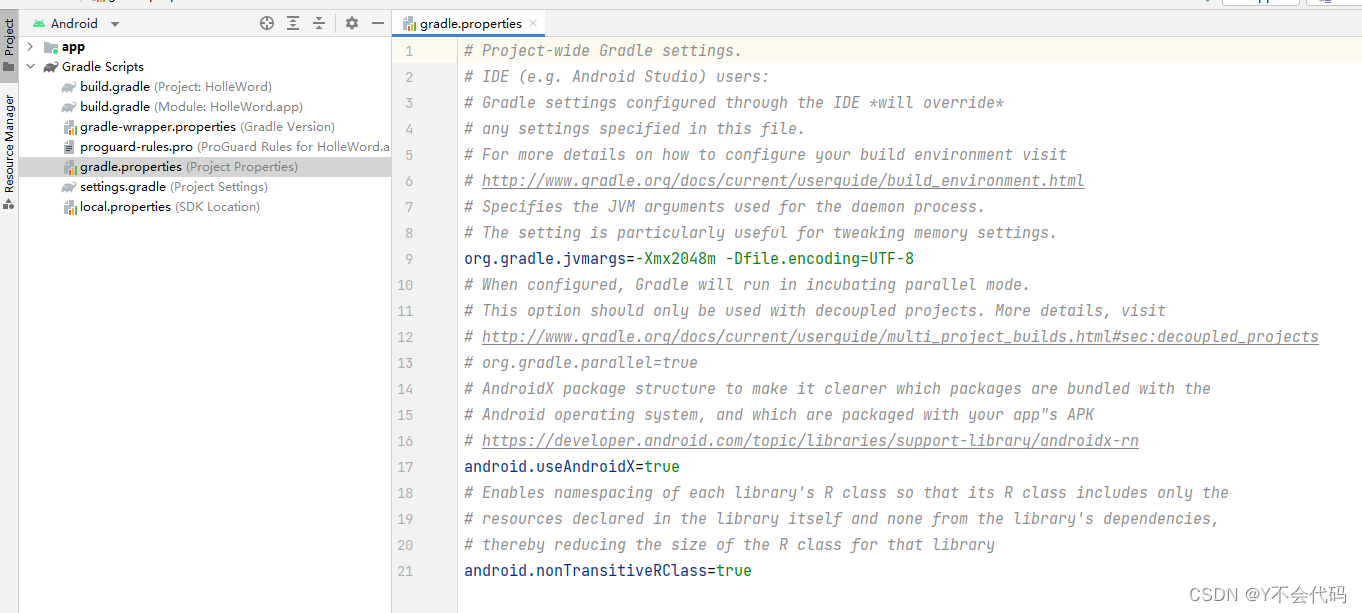Click the expand all icon in project panel

coord(293,23)
